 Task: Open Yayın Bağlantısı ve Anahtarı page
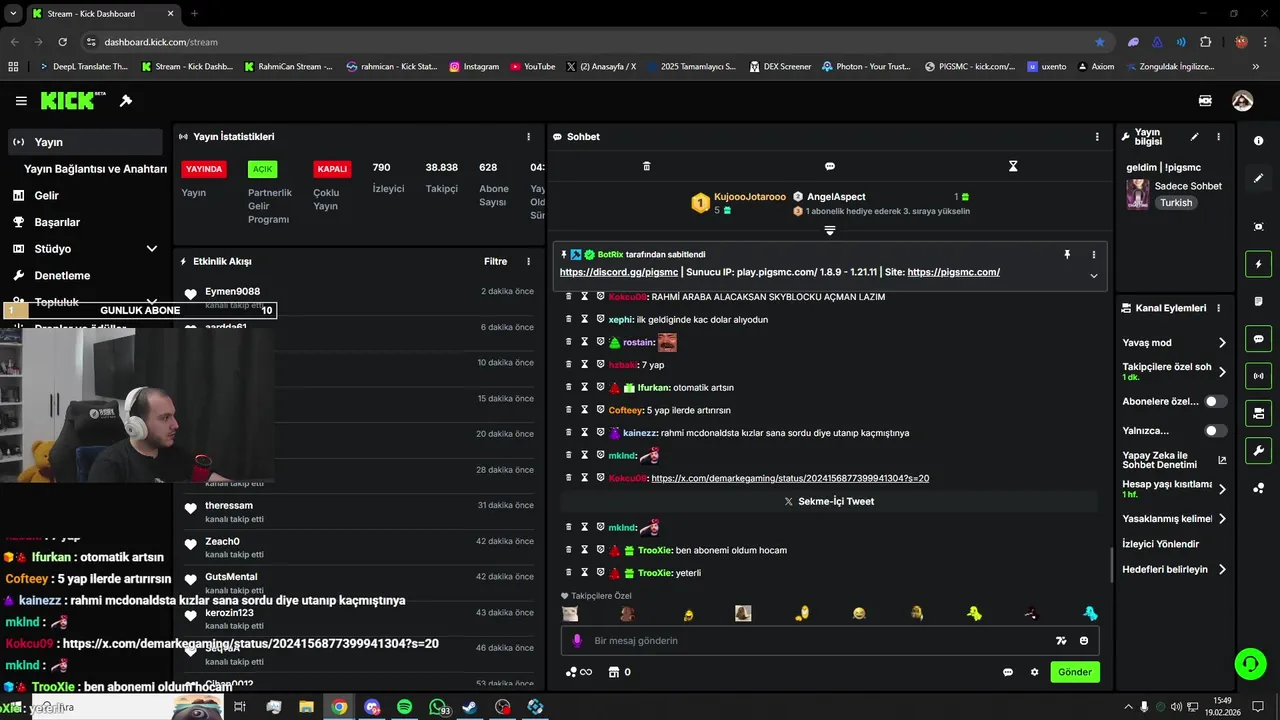point(95,169)
